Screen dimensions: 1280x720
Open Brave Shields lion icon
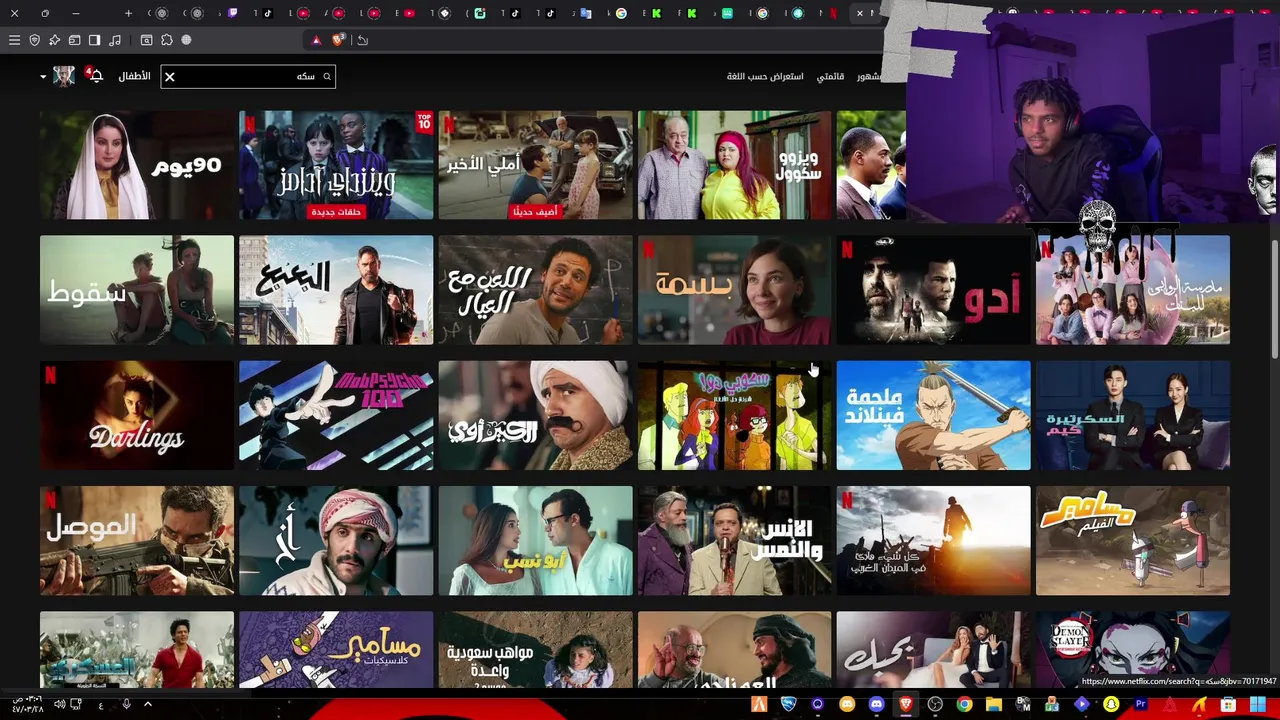pyautogui.click(x=338, y=40)
